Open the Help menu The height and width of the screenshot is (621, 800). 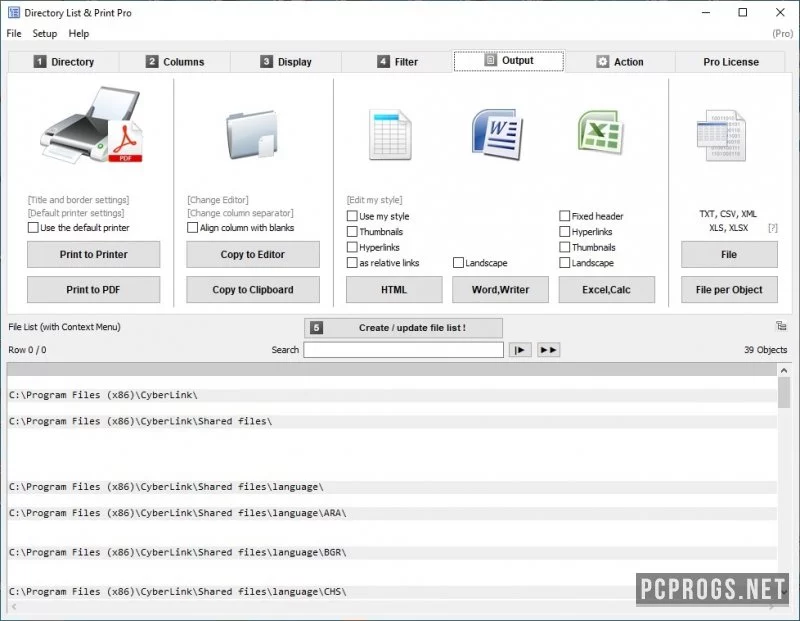click(x=79, y=34)
